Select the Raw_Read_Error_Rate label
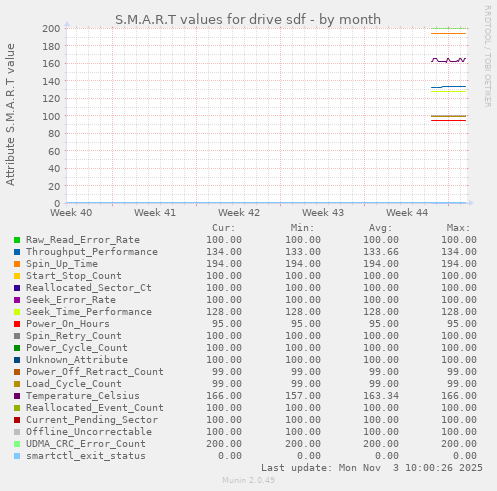The width and height of the screenshot is (497, 491). point(83,240)
